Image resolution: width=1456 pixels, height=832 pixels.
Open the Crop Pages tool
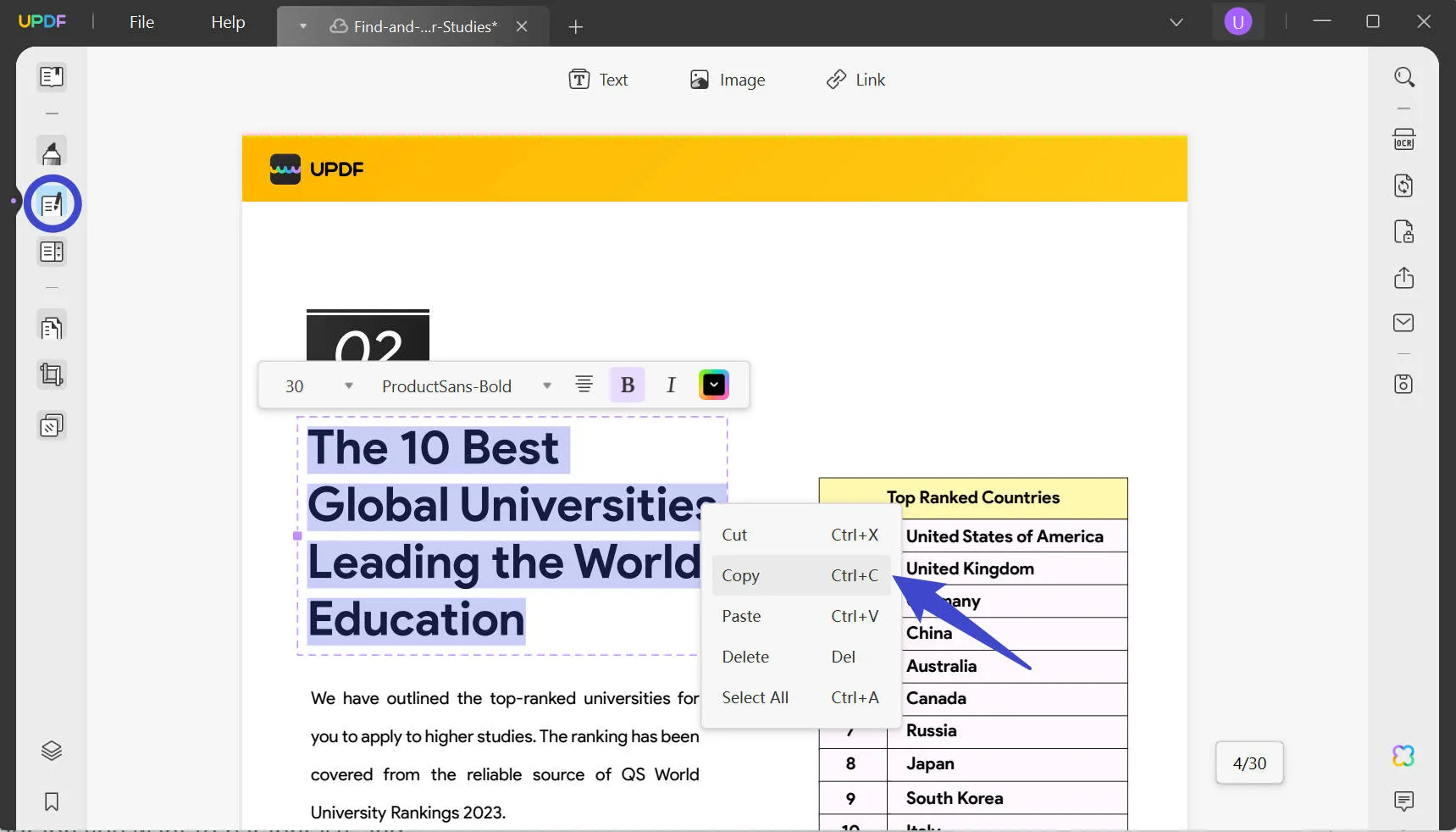52,374
